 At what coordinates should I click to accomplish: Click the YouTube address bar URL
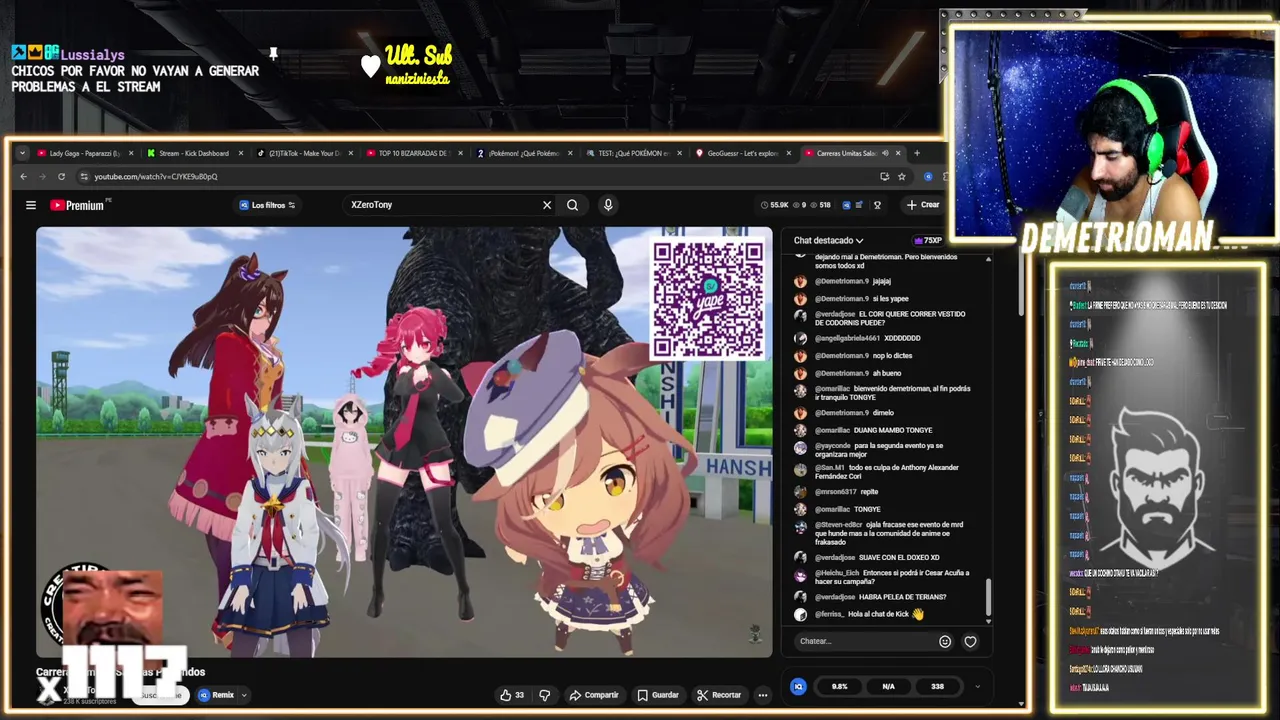pos(156,177)
